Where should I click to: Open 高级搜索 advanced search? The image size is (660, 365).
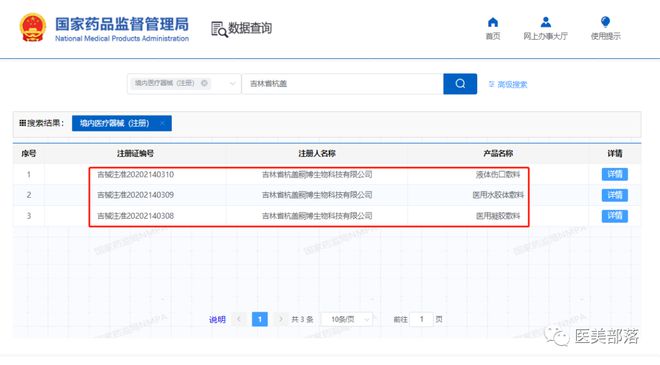[x=508, y=84]
